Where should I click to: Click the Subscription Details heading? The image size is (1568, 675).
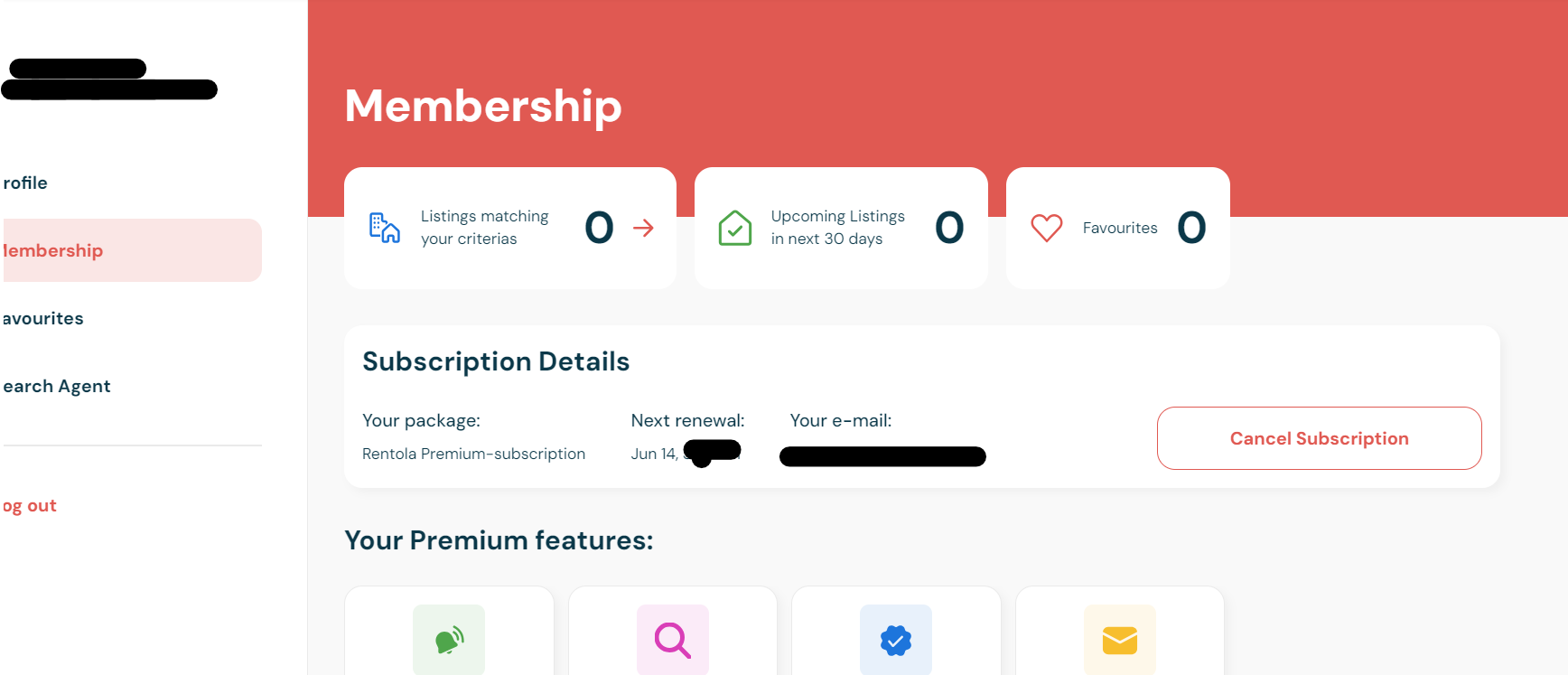coord(496,361)
